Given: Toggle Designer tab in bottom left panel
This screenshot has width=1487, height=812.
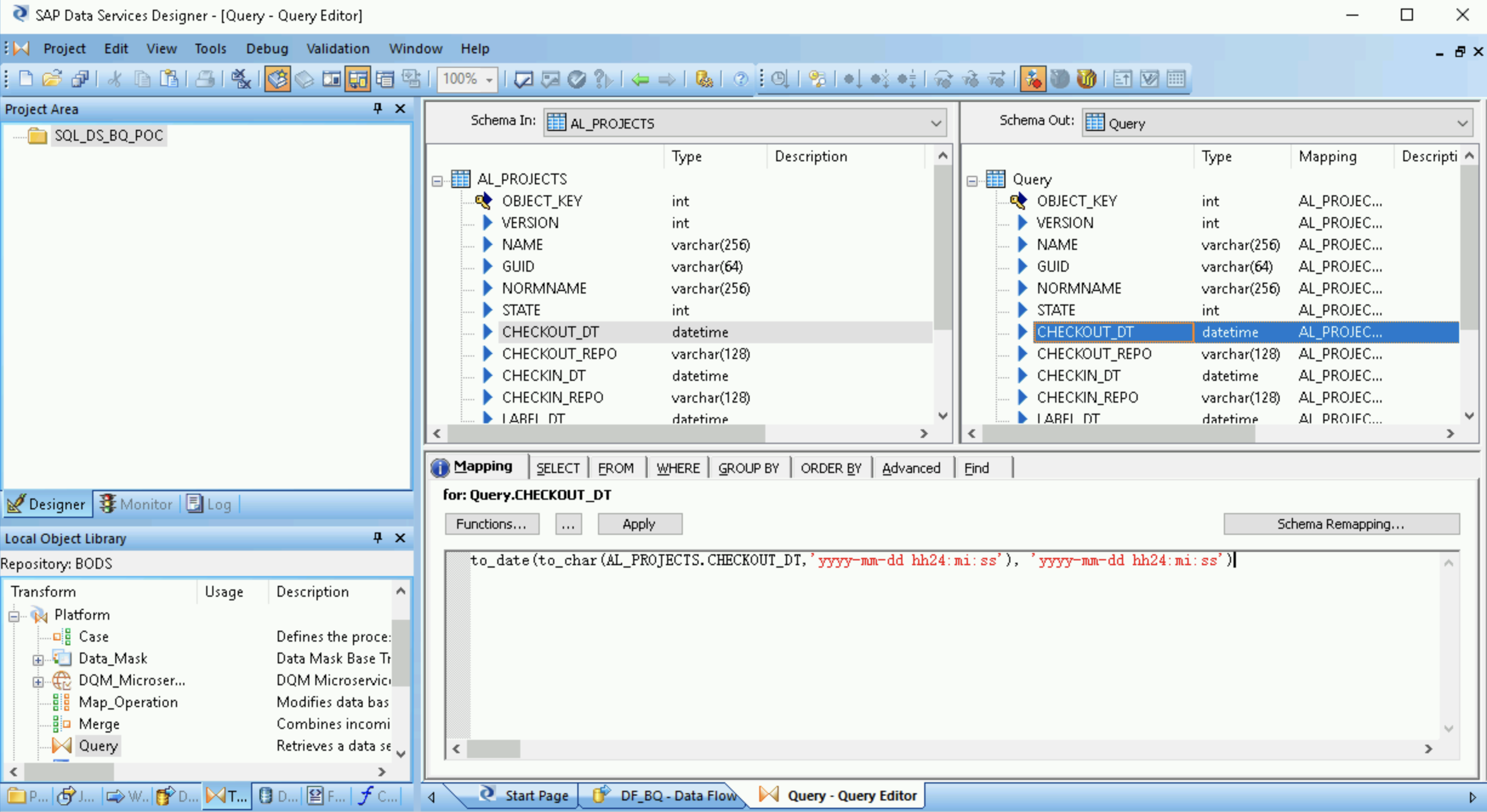Looking at the screenshot, I should click(x=47, y=503).
